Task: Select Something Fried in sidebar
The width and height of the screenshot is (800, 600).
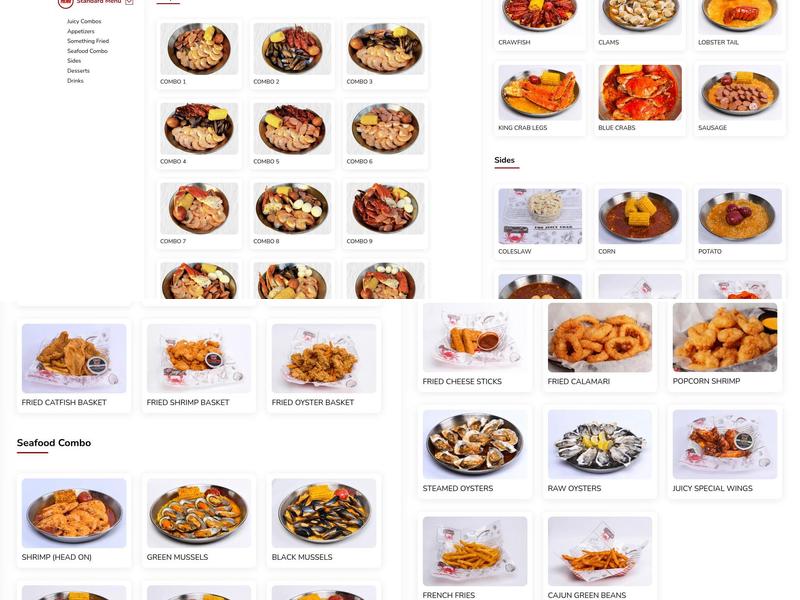Action: click(88, 41)
